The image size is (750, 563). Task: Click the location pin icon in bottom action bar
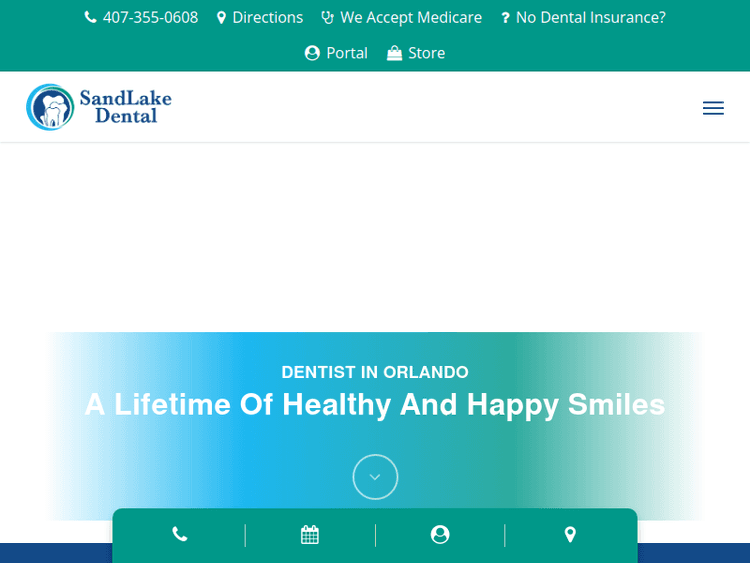click(570, 534)
